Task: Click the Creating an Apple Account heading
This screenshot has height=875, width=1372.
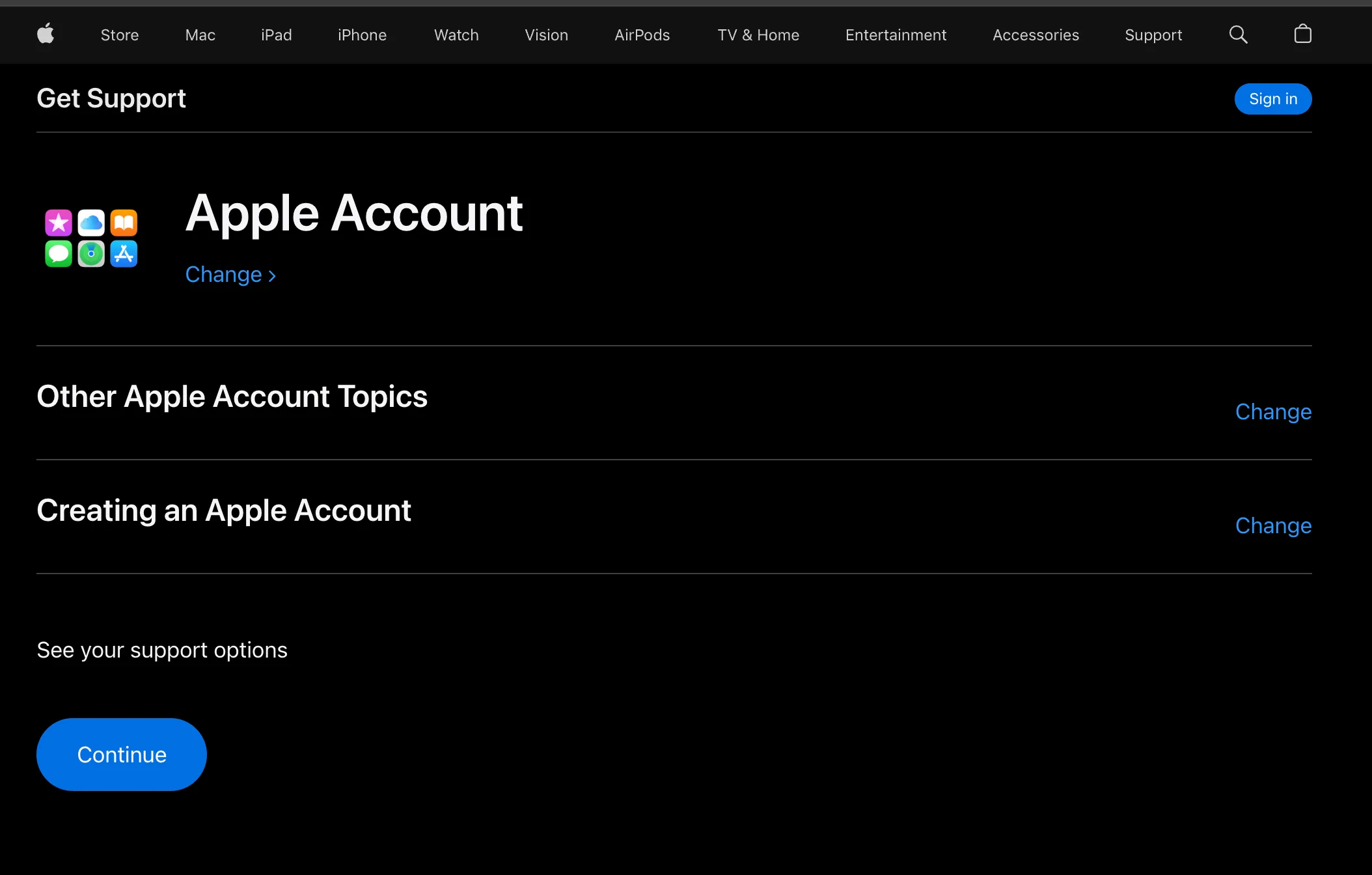Action: (224, 510)
